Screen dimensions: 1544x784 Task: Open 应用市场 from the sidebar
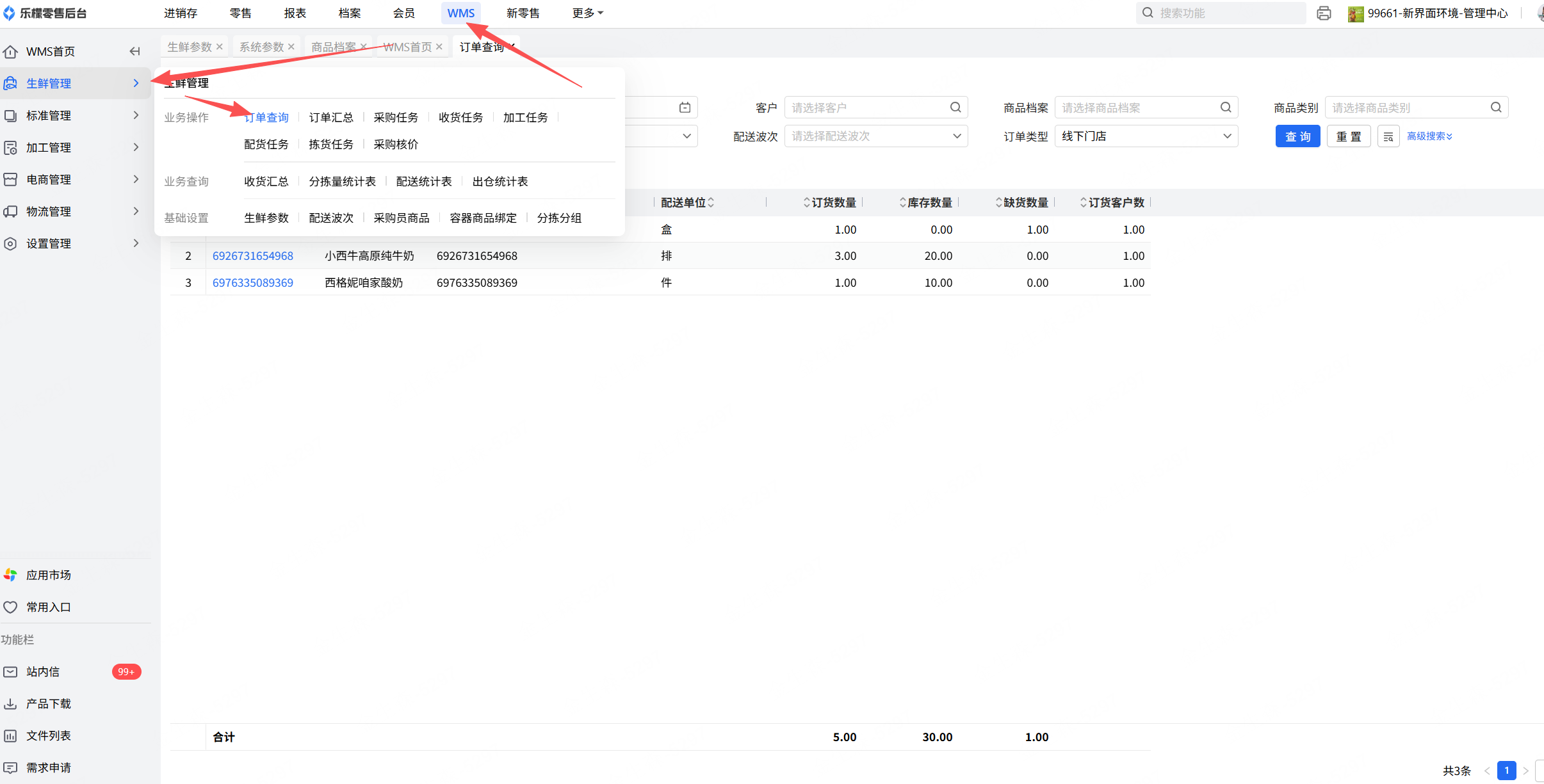48,575
